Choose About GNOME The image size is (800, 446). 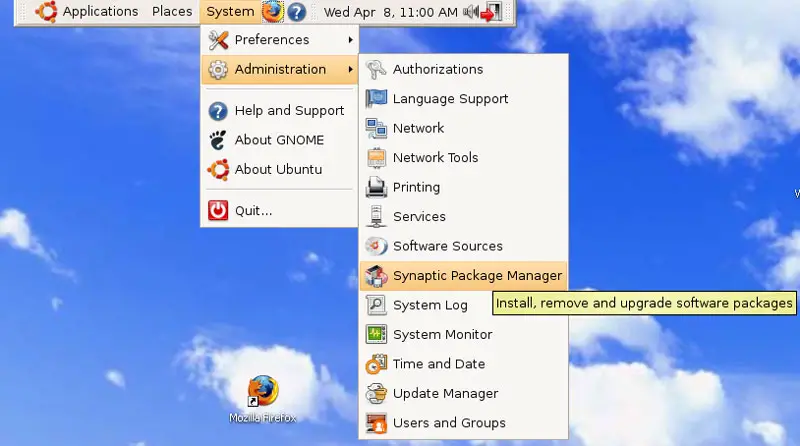[x=280, y=140]
